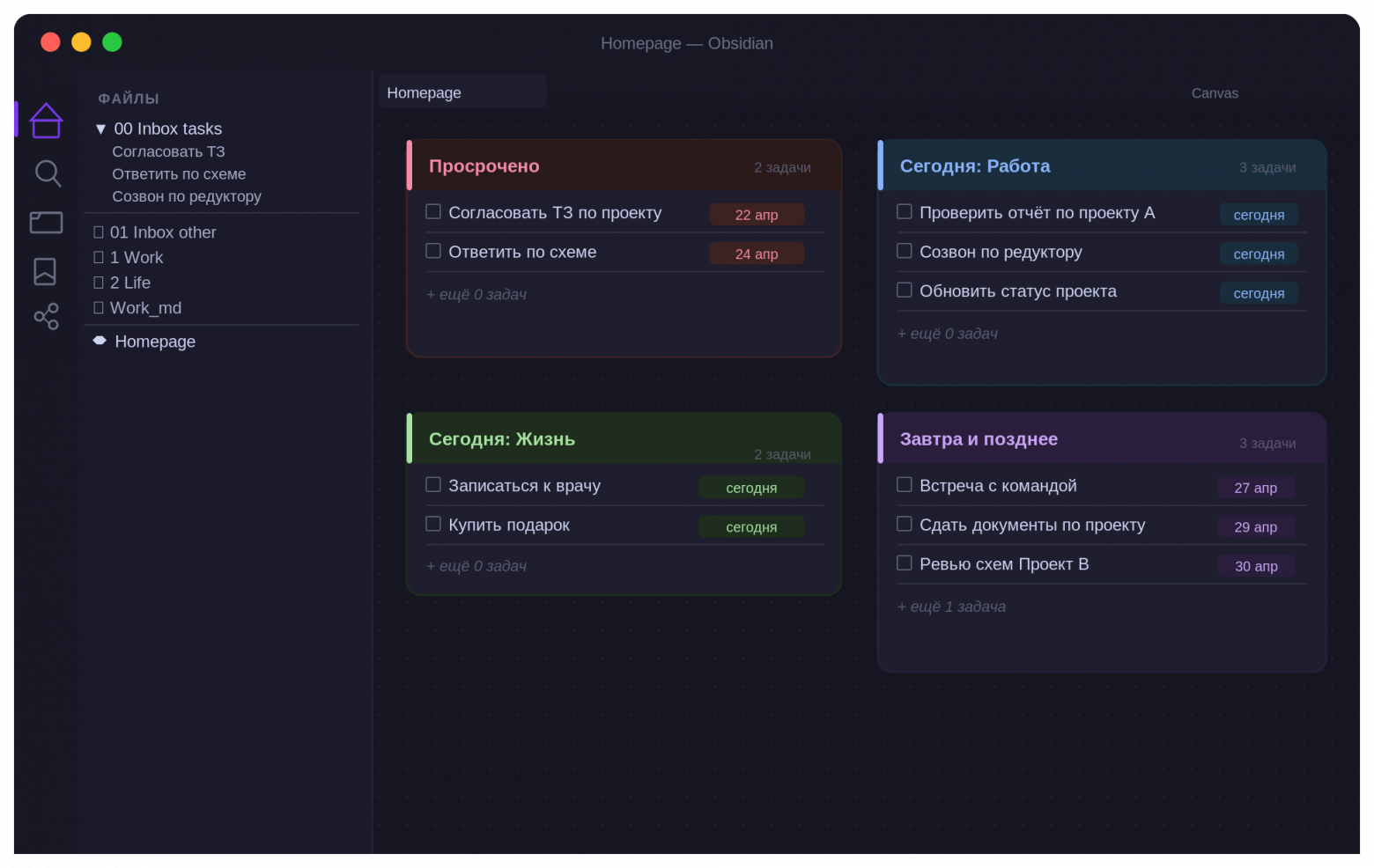Image resolution: width=1374 pixels, height=868 pixels.
Task: Open 'Ответить по схеме' note in file tree
Action: click(x=179, y=174)
